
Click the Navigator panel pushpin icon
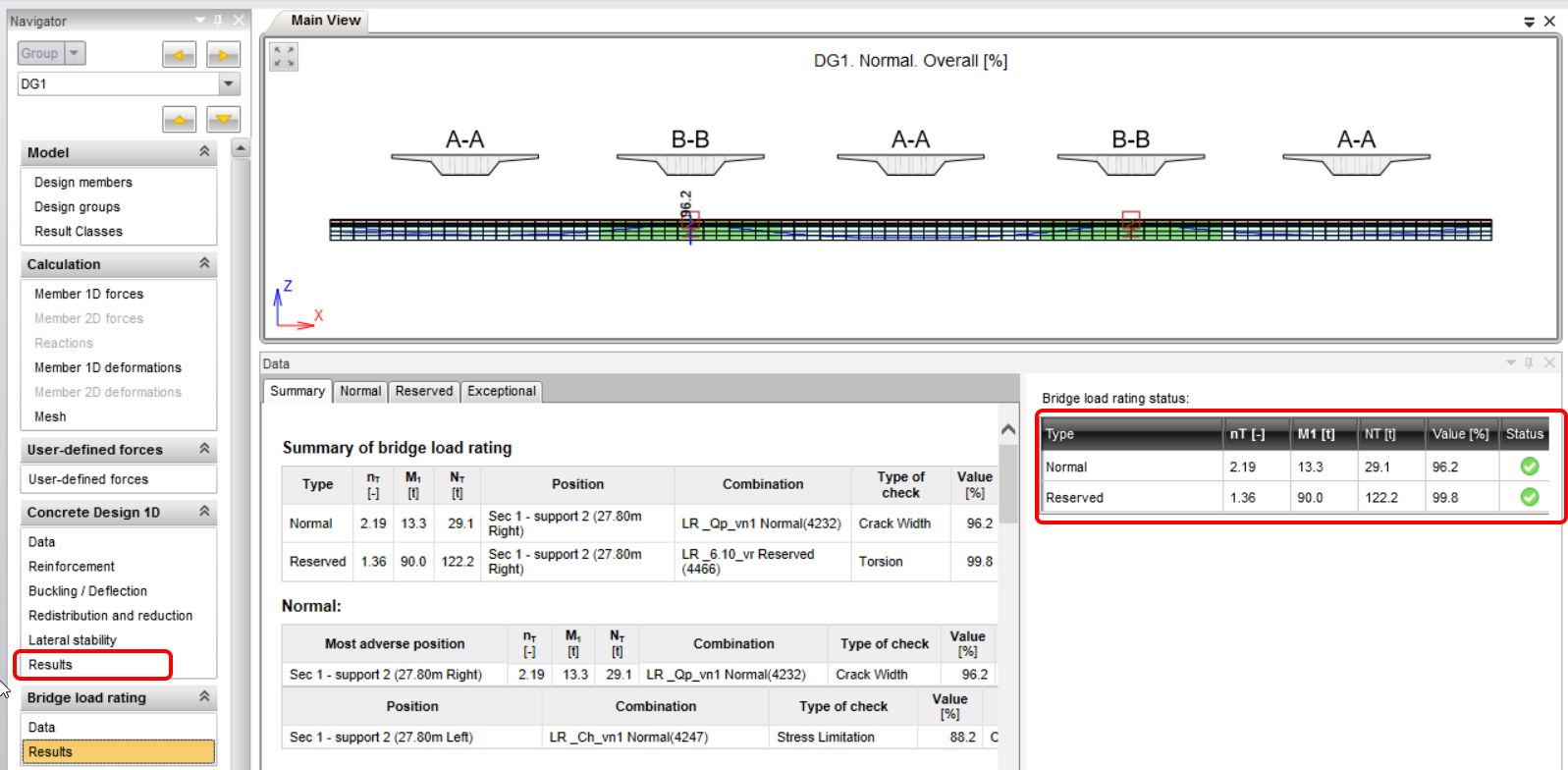(x=218, y=21)
